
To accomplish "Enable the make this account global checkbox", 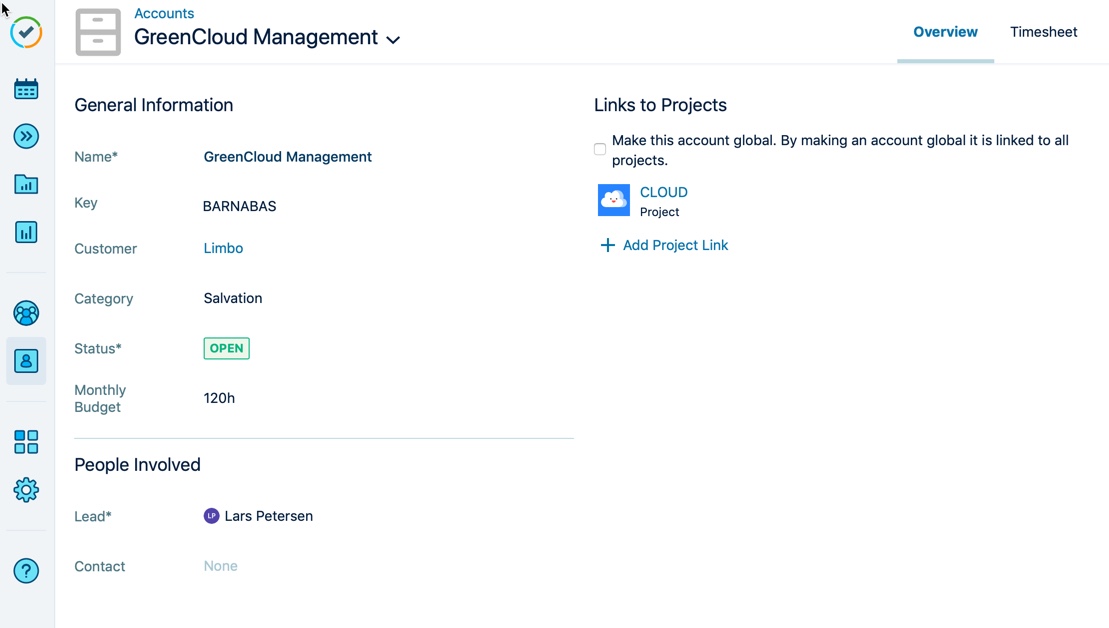I will [600, 149].
